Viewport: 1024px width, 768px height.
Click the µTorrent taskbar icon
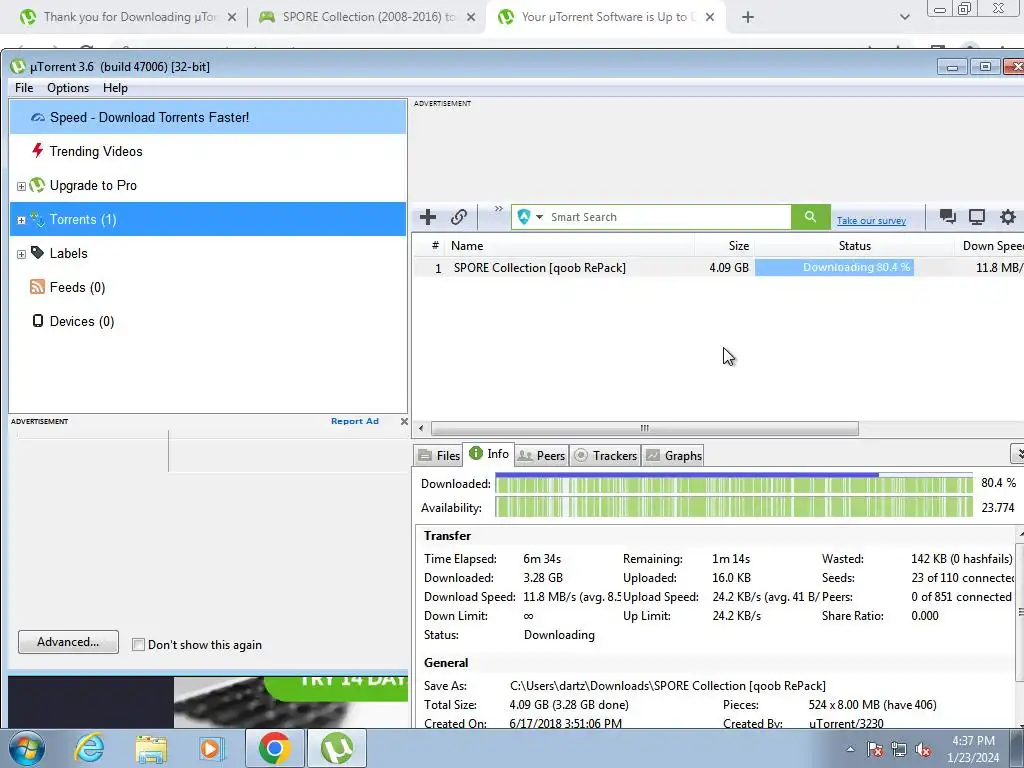pyautogui.click(x=337, y=748)
